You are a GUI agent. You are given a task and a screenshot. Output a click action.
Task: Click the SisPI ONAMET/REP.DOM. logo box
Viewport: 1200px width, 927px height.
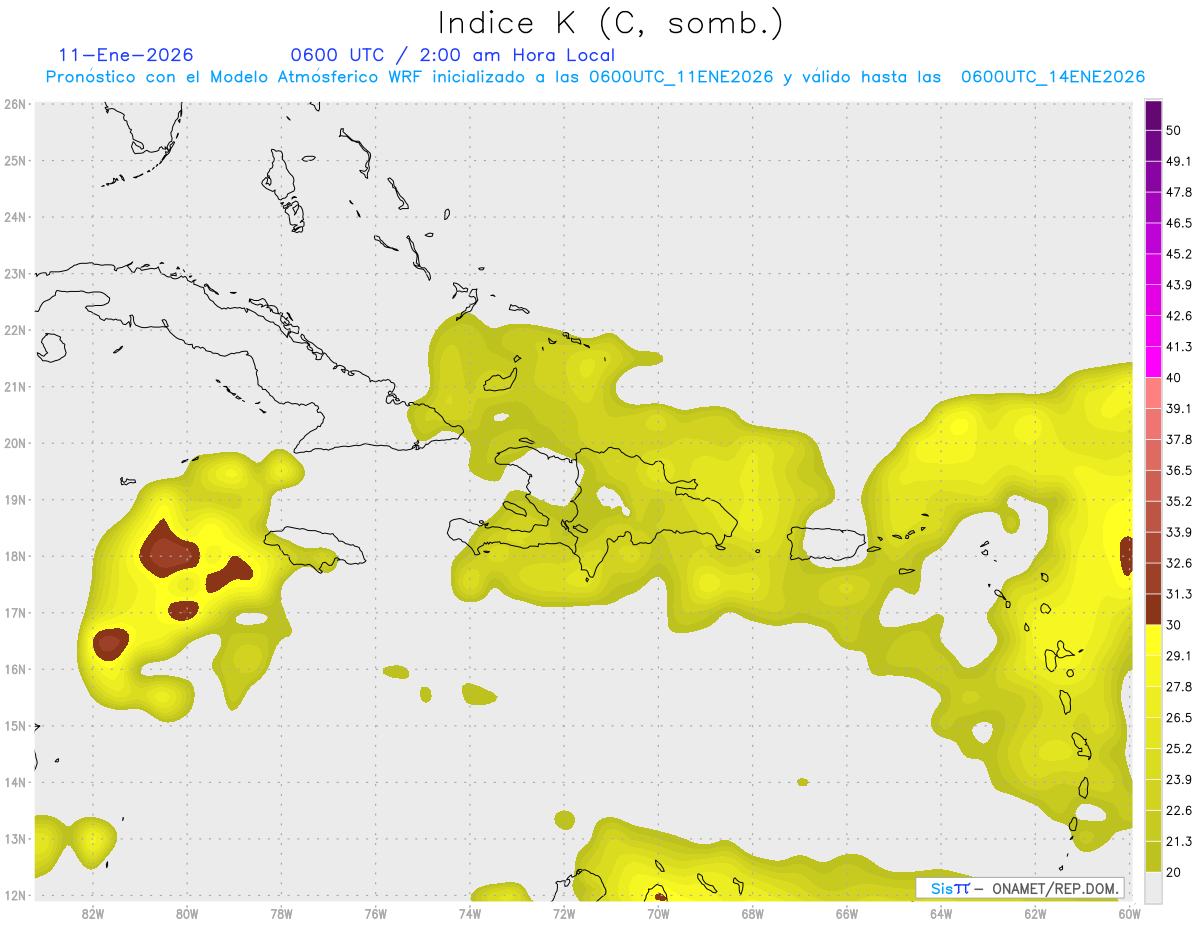point(1019,888)
